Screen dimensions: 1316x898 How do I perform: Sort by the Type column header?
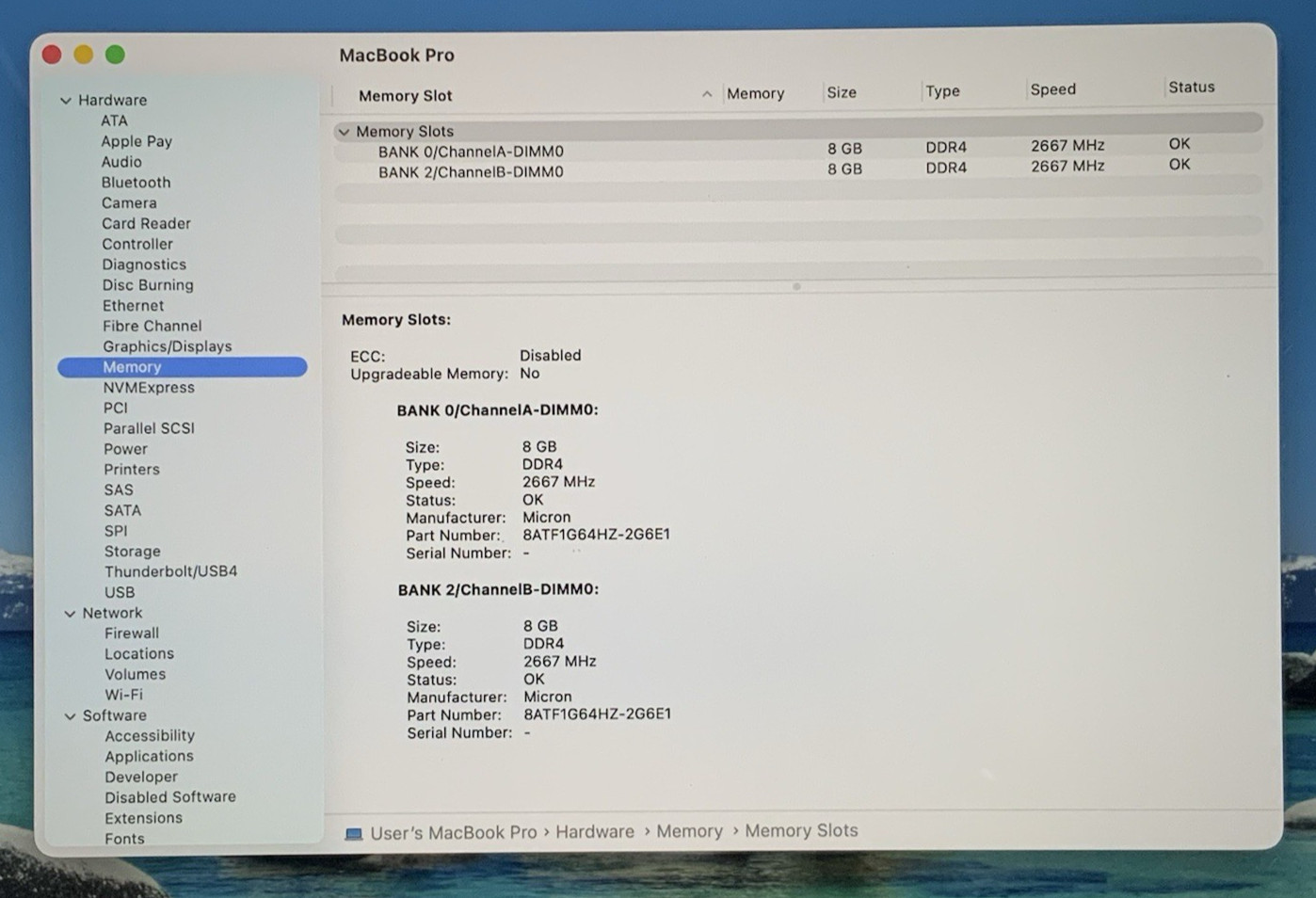pos(942,90)
